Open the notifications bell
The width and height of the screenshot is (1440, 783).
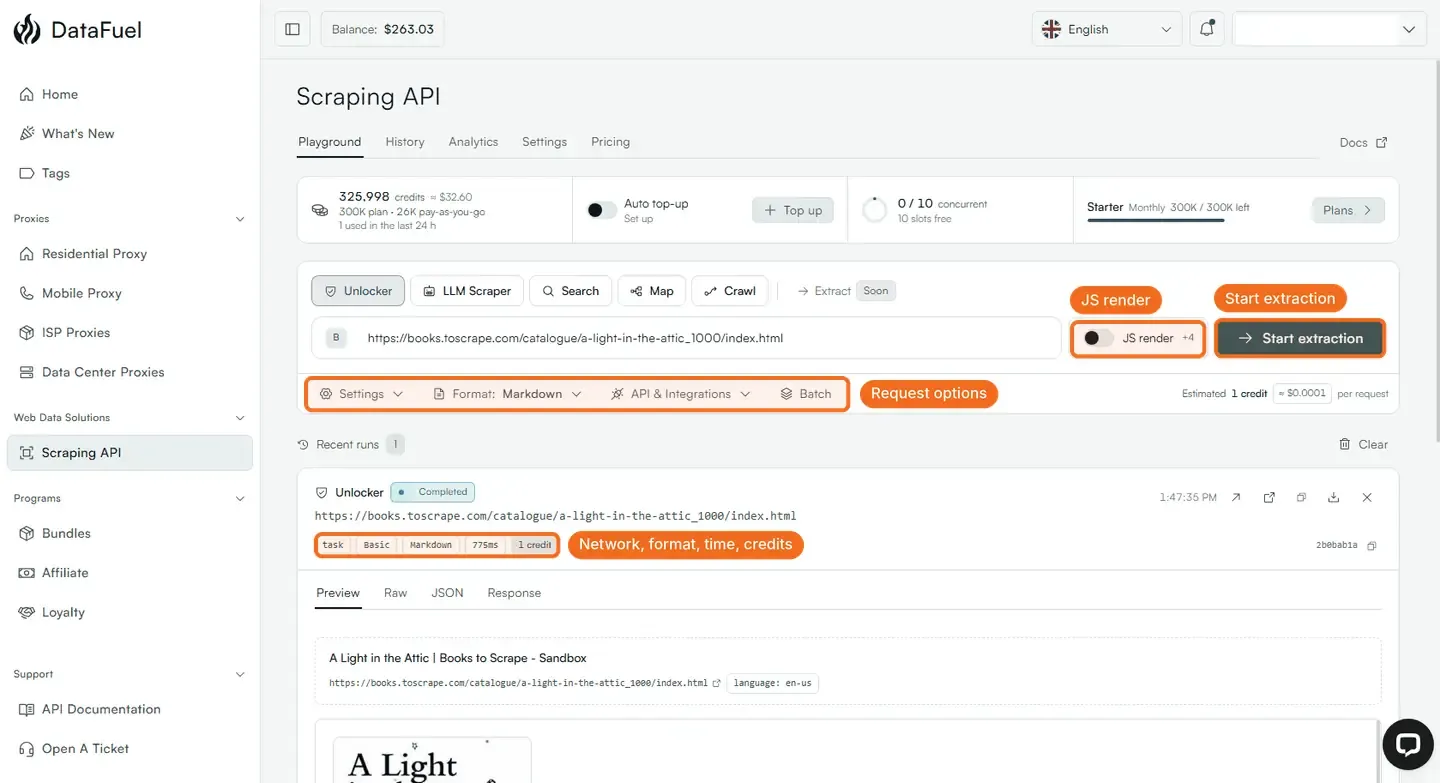1207,29
